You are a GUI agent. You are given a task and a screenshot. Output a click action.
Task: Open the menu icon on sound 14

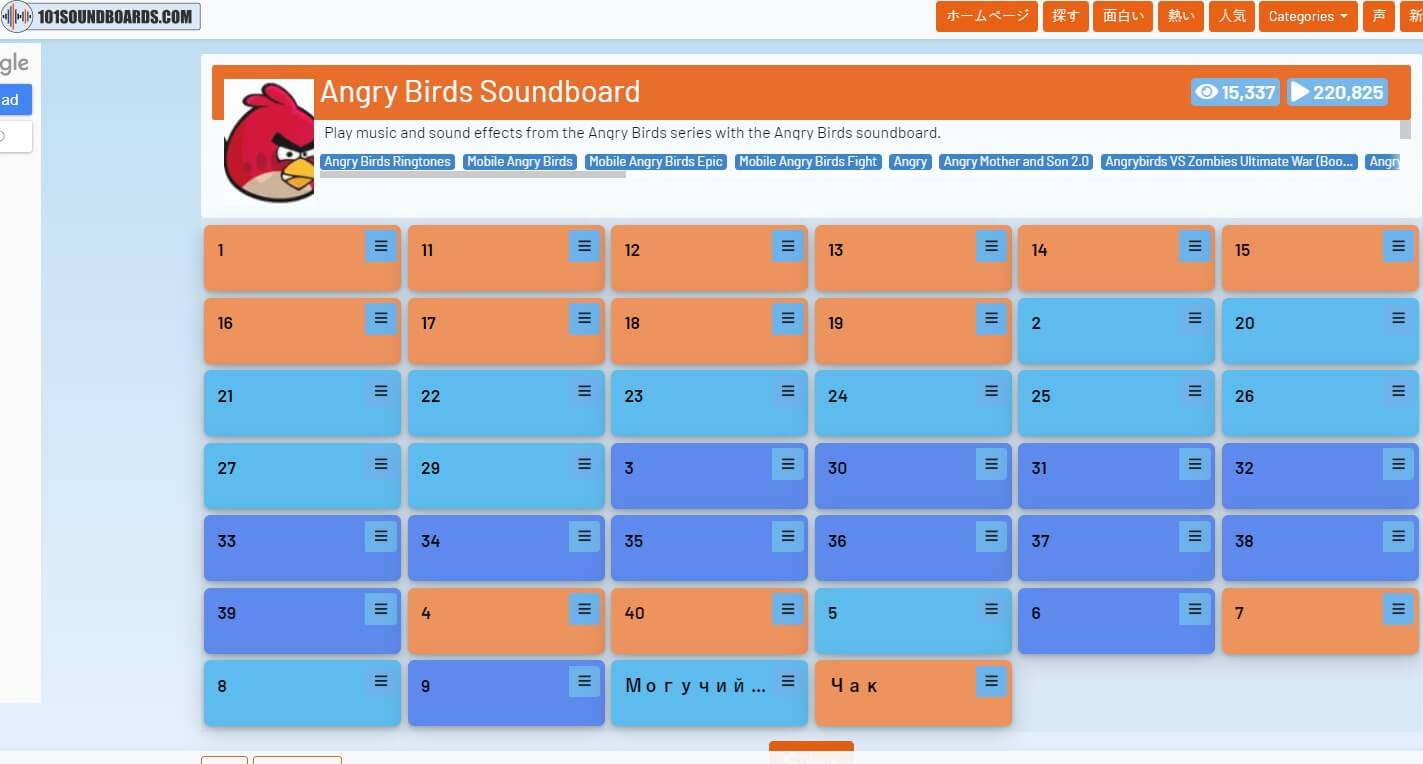point(1194,246)
